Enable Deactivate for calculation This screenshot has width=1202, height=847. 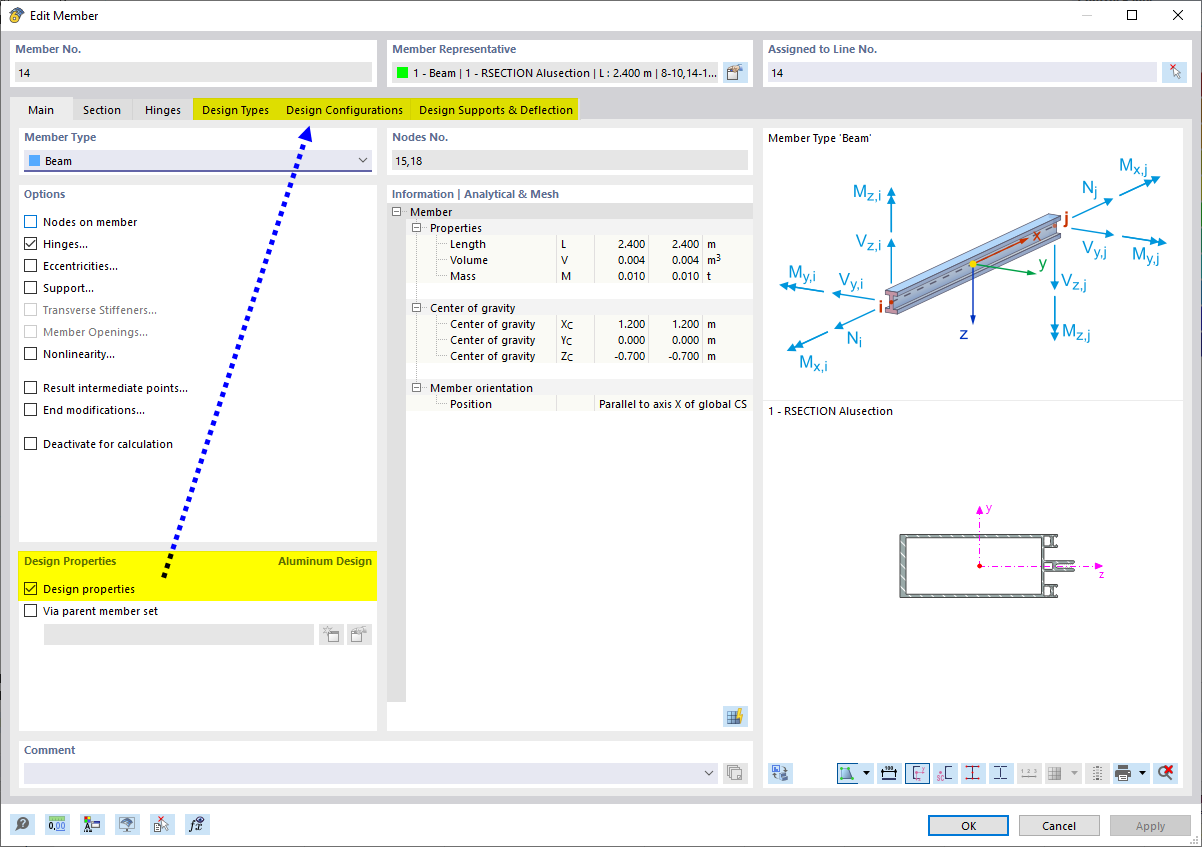[31, 443]
